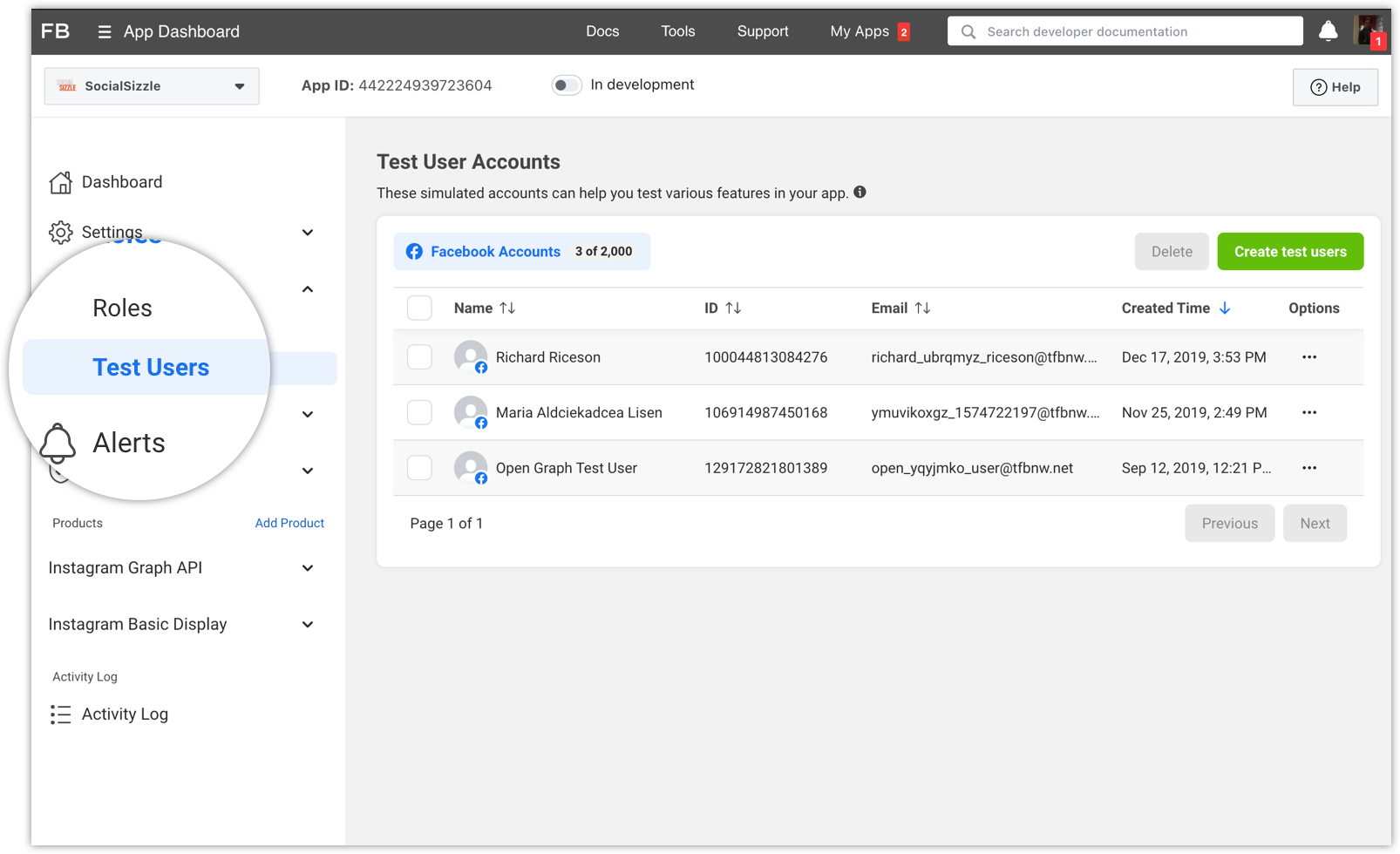Click the Next page button
This screenshot has width=1400, height=854.
coord(1315,524)
